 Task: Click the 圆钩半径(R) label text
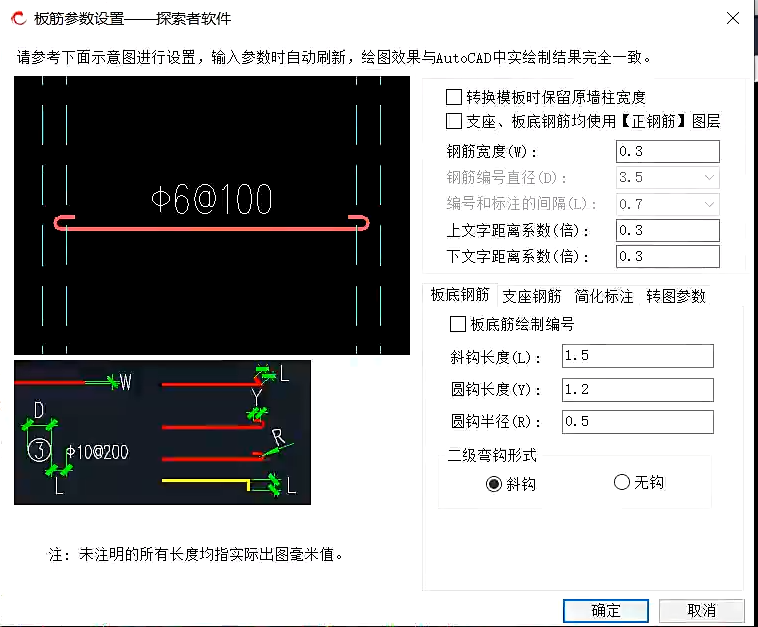(x=496, y=422)
